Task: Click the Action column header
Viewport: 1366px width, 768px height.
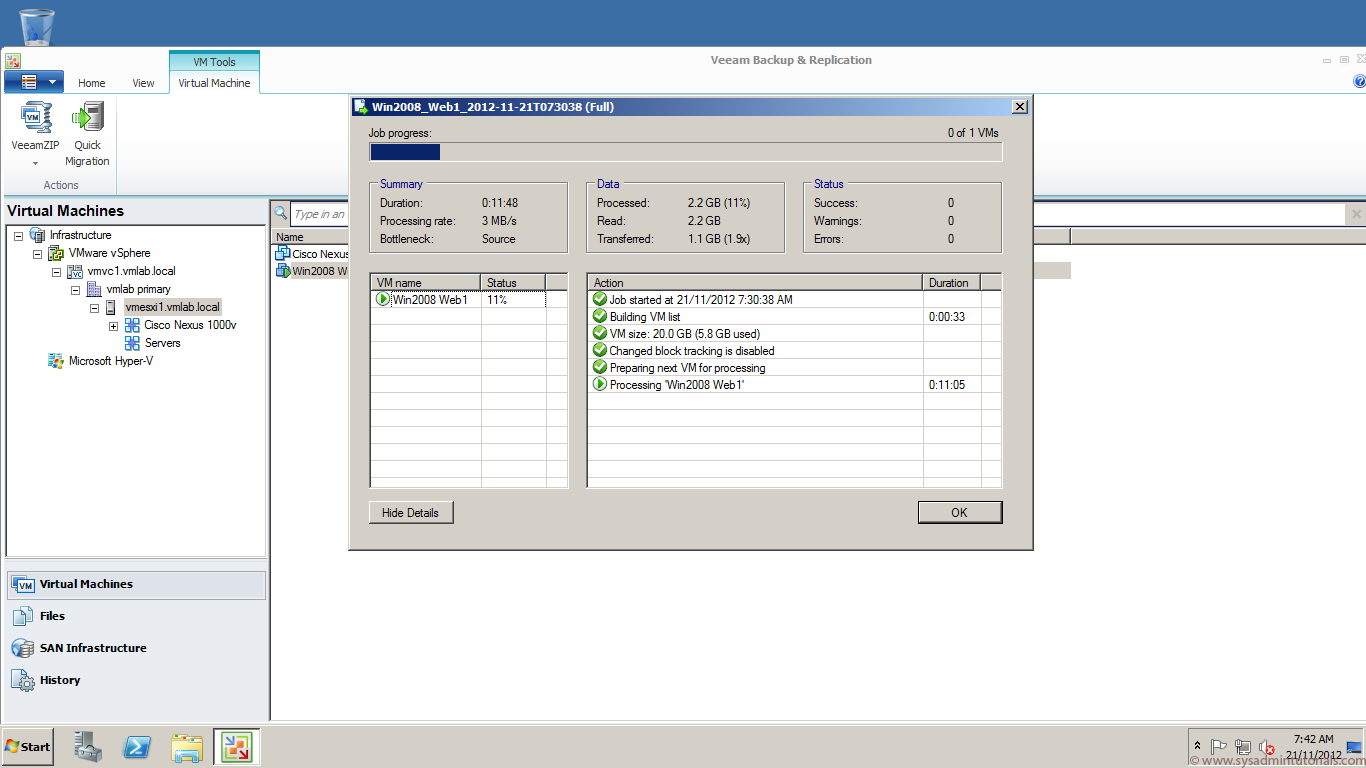Action: tap(754, 283)
